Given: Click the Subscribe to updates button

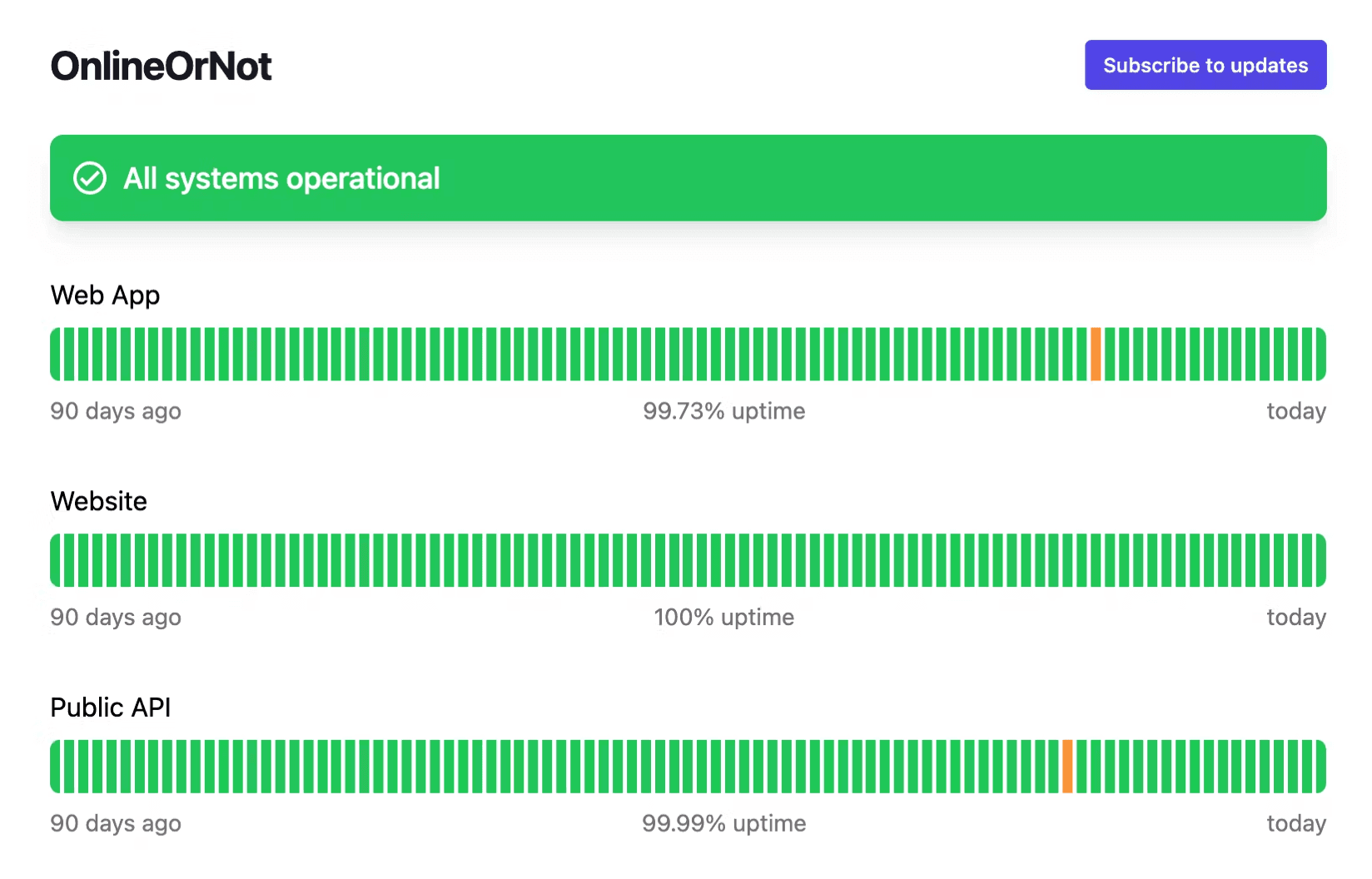Looking at the screenshot, I should click(x=1205, y=65).
